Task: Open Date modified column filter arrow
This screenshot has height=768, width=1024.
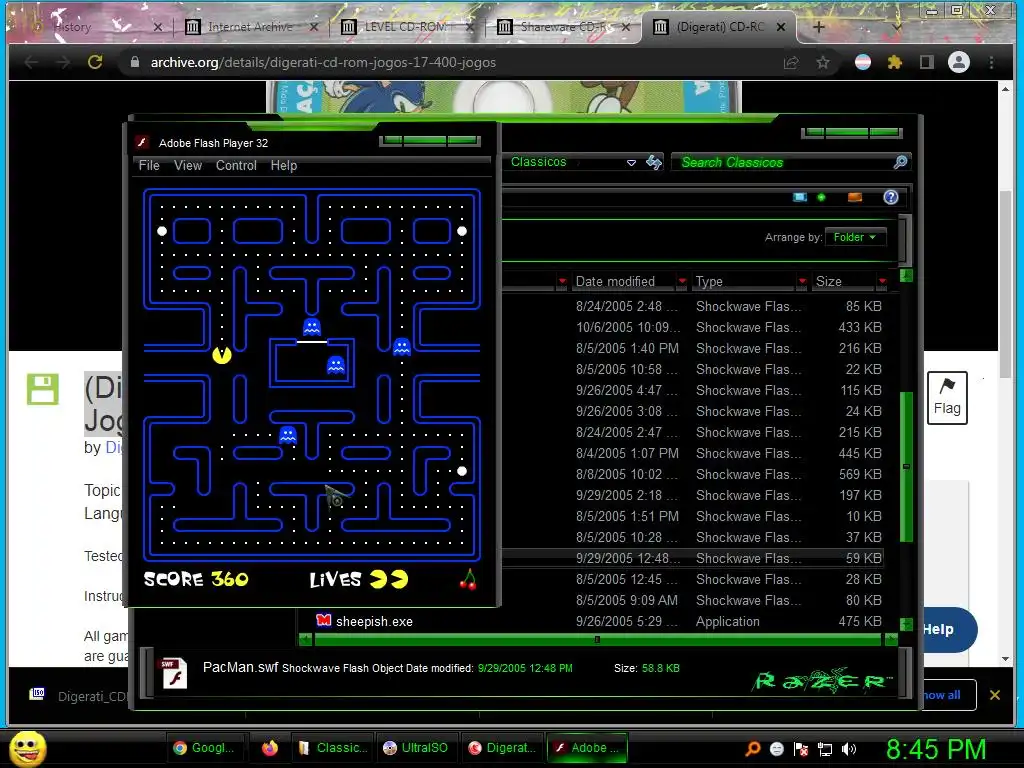Action: (x=682, y=281)
